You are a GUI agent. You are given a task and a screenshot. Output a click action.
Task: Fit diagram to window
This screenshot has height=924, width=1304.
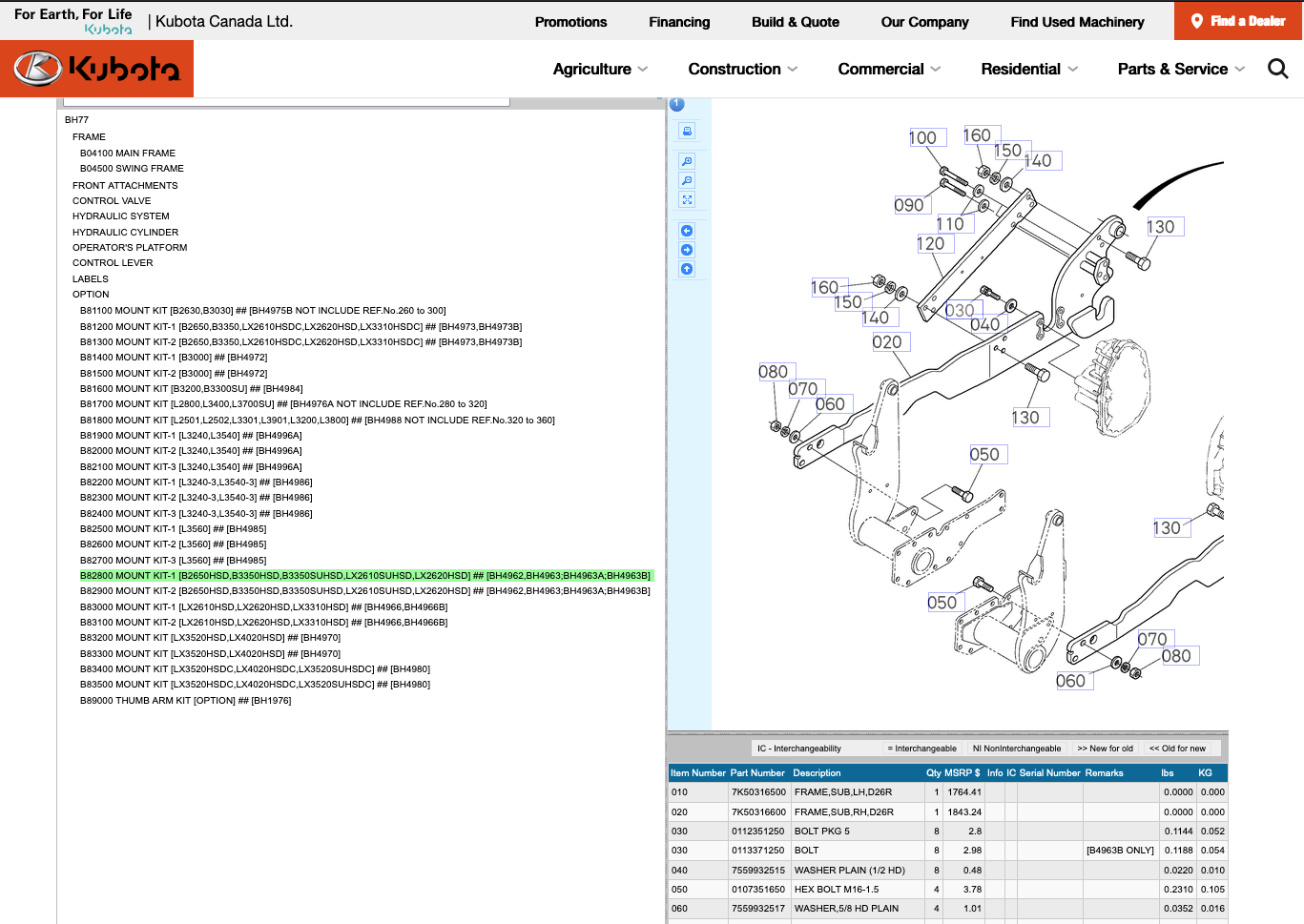[x=687, y=199]
